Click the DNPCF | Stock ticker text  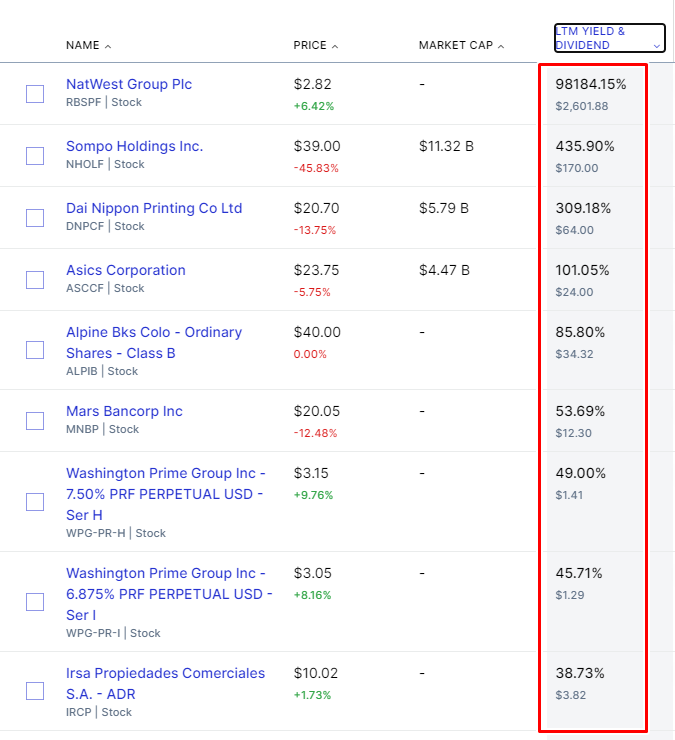pyautogui.click(x=105, y=226)
